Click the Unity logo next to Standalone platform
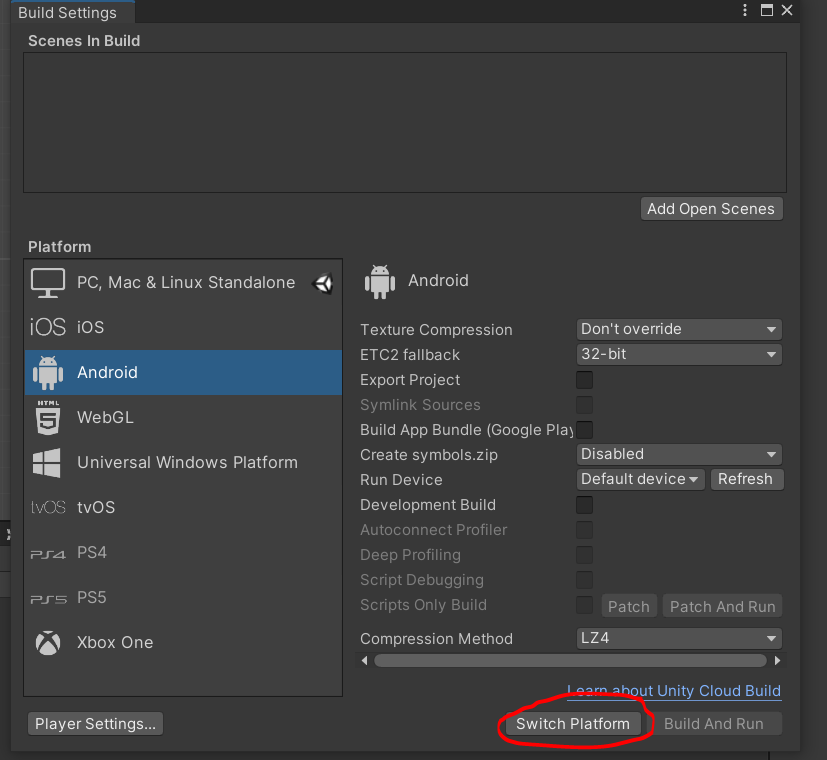Viewport: 827px width, 760px height. (322, 284)
